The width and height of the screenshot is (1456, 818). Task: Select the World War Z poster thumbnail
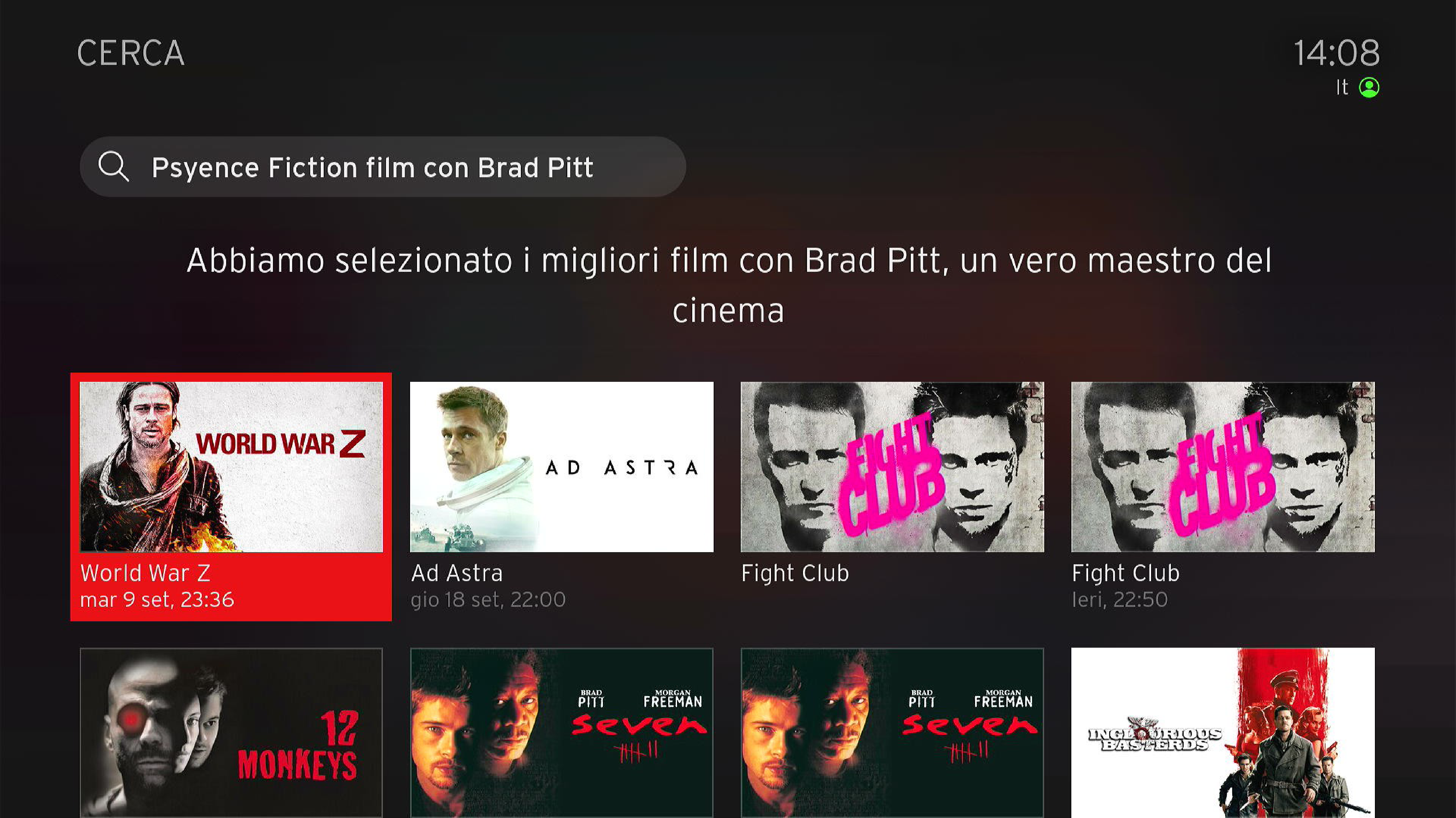tap(231, 466)
